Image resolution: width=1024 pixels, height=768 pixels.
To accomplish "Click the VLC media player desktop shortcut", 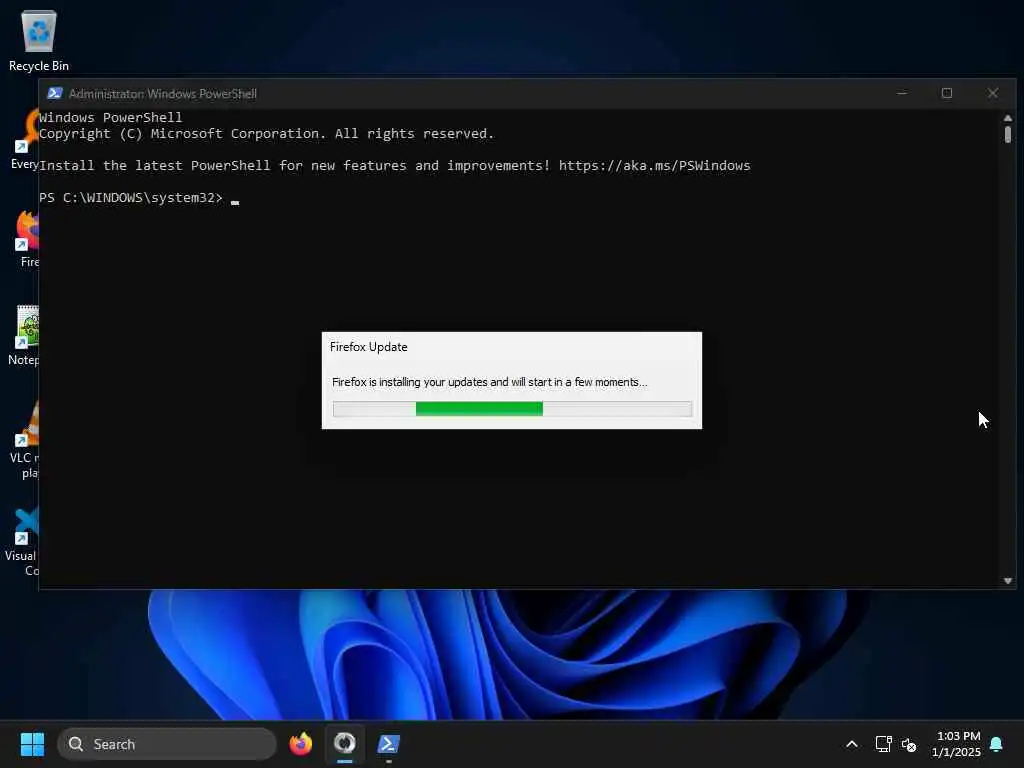I will pyautogui.click(x=25, y=441).
